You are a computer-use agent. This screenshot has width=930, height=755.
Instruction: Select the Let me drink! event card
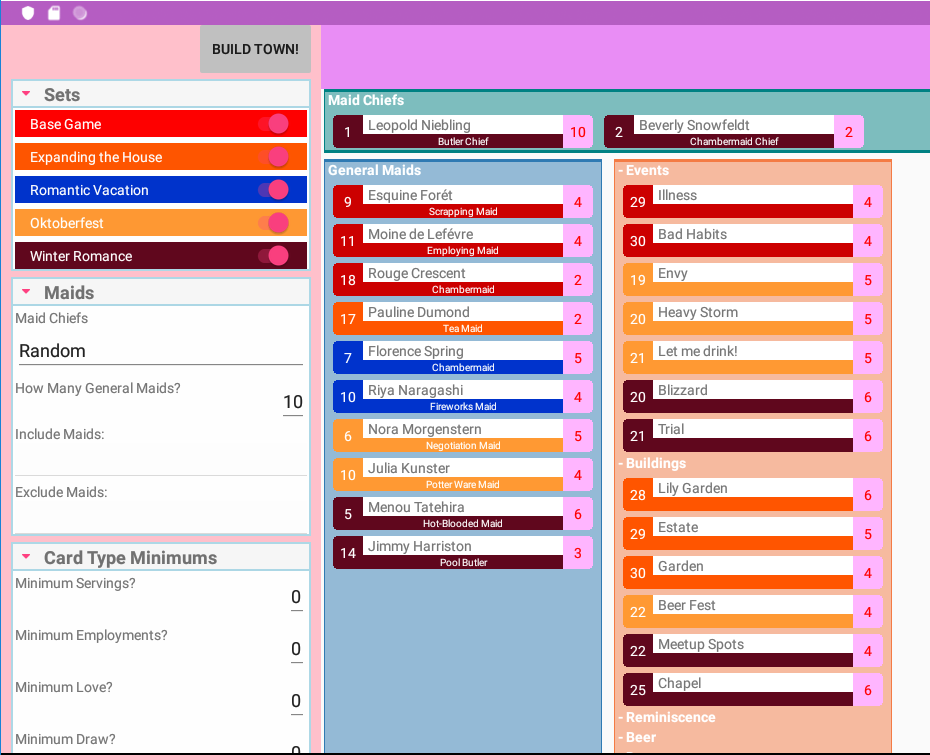tap(753, 358)
